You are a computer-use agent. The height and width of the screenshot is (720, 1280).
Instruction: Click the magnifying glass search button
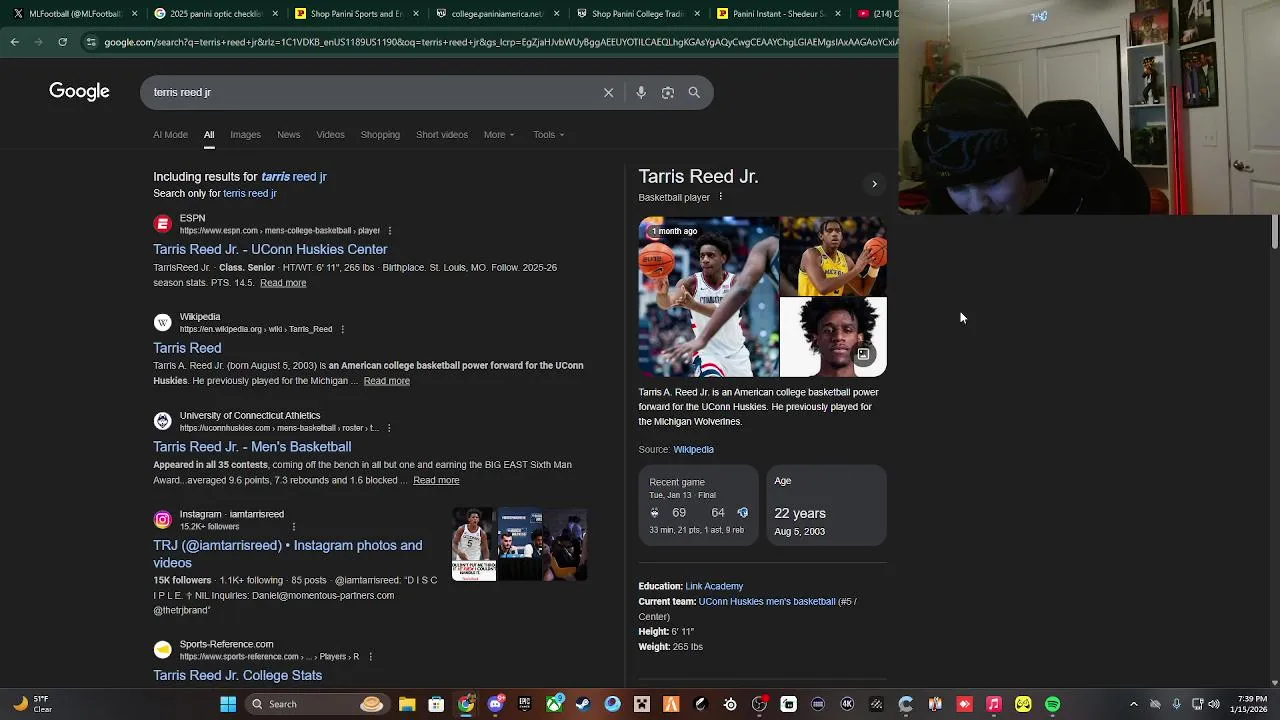(694, 92)
